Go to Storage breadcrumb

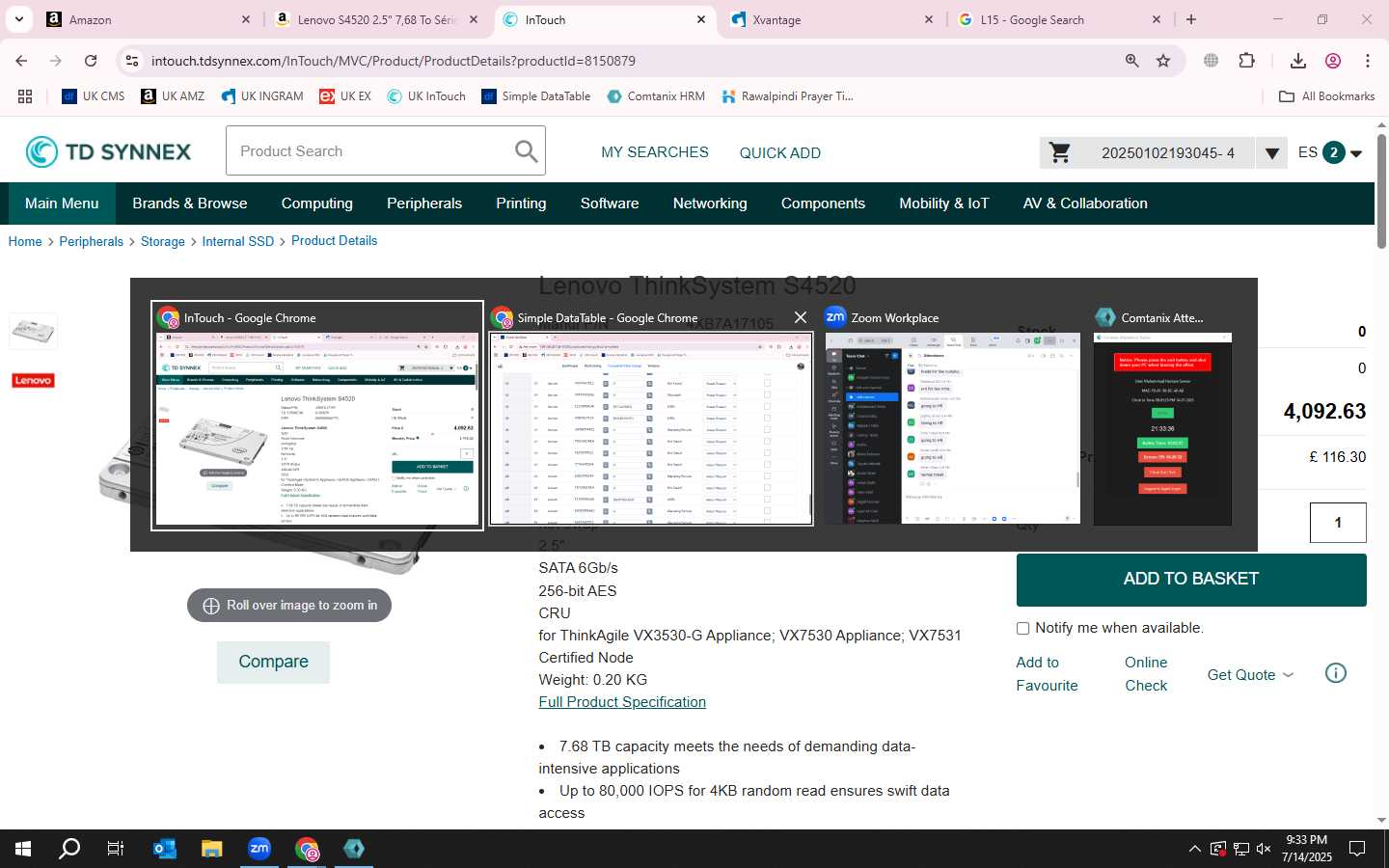point(163,241)
